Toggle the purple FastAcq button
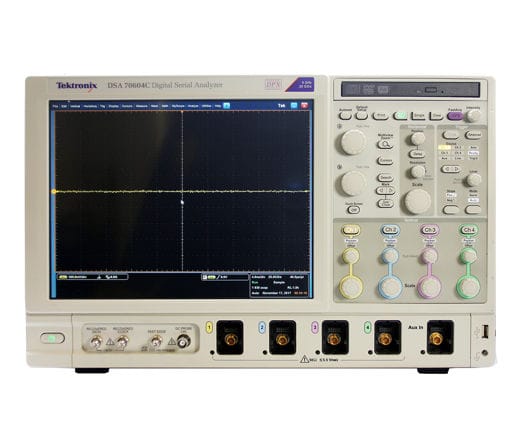Viewport: 521px width, 445px height. point(455,116)
